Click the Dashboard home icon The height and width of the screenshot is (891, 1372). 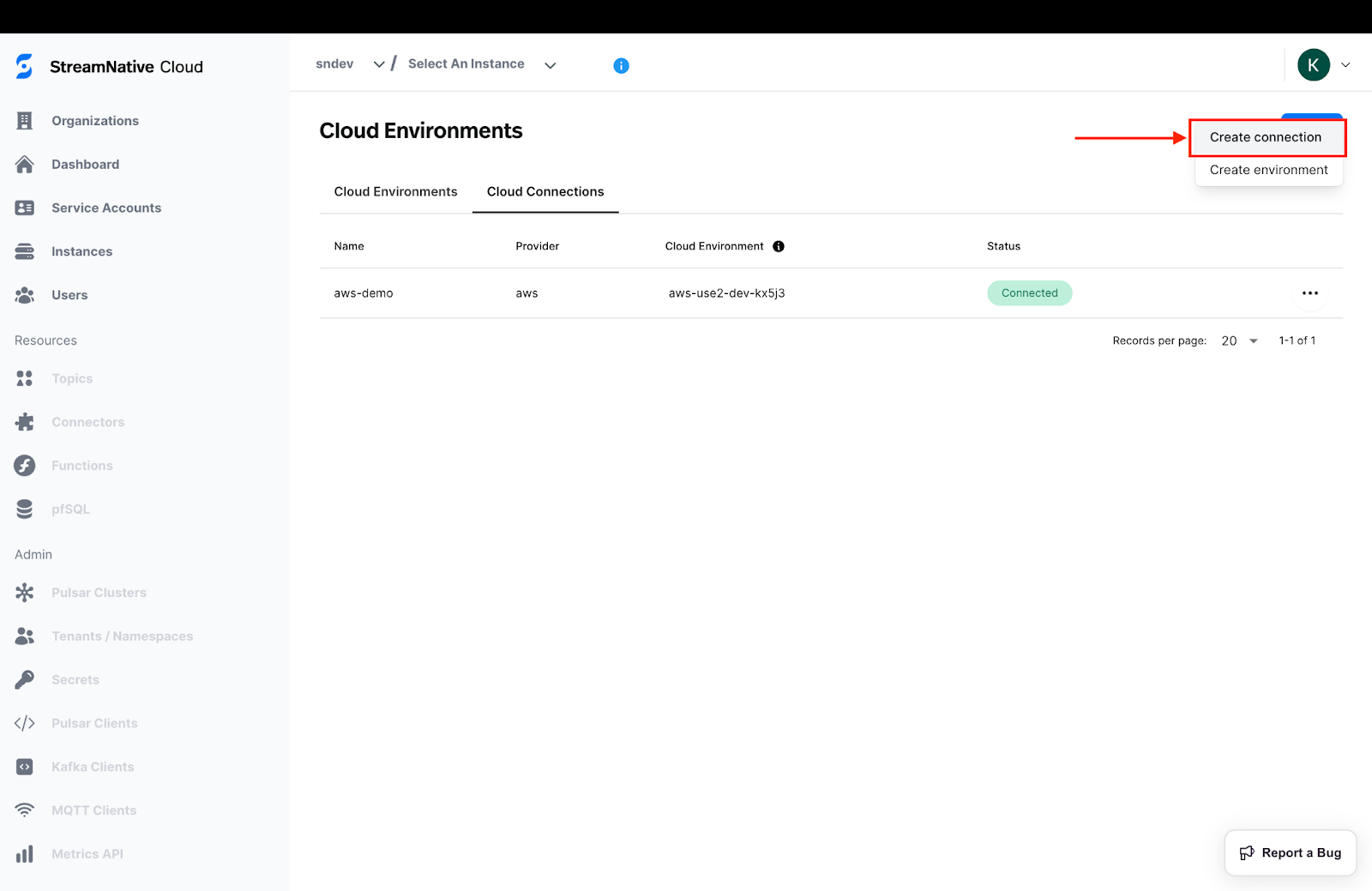click(25, 165)
